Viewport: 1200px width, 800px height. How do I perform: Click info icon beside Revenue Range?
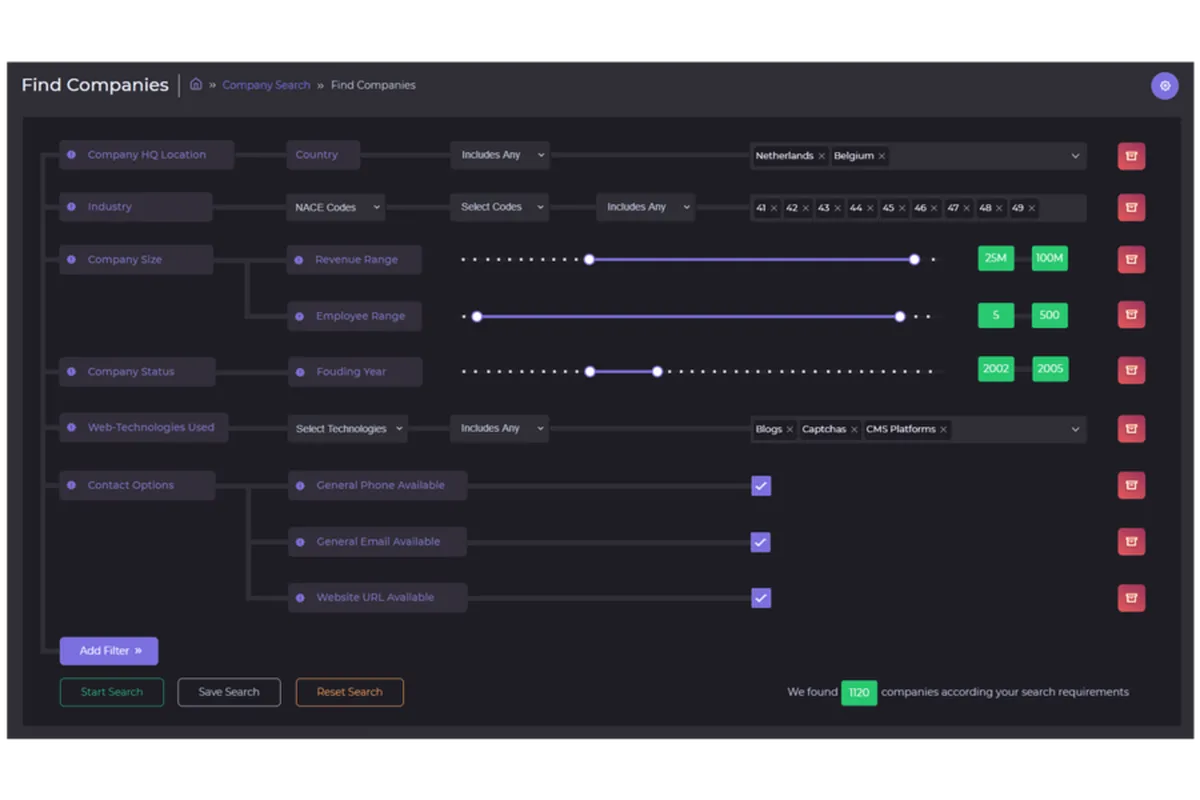tap(299, 260)
